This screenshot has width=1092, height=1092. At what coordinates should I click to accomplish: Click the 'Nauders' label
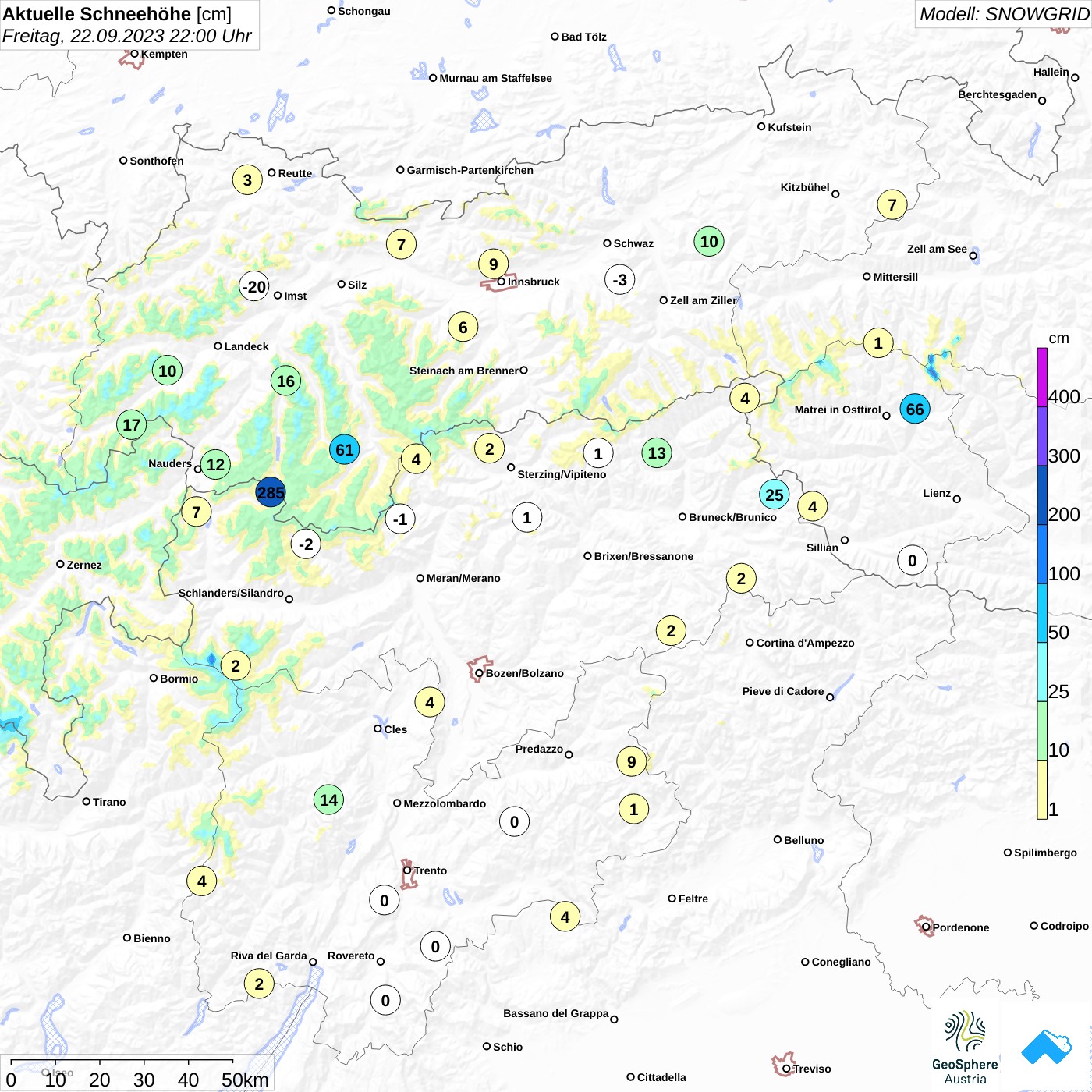[x=170, y=464]
